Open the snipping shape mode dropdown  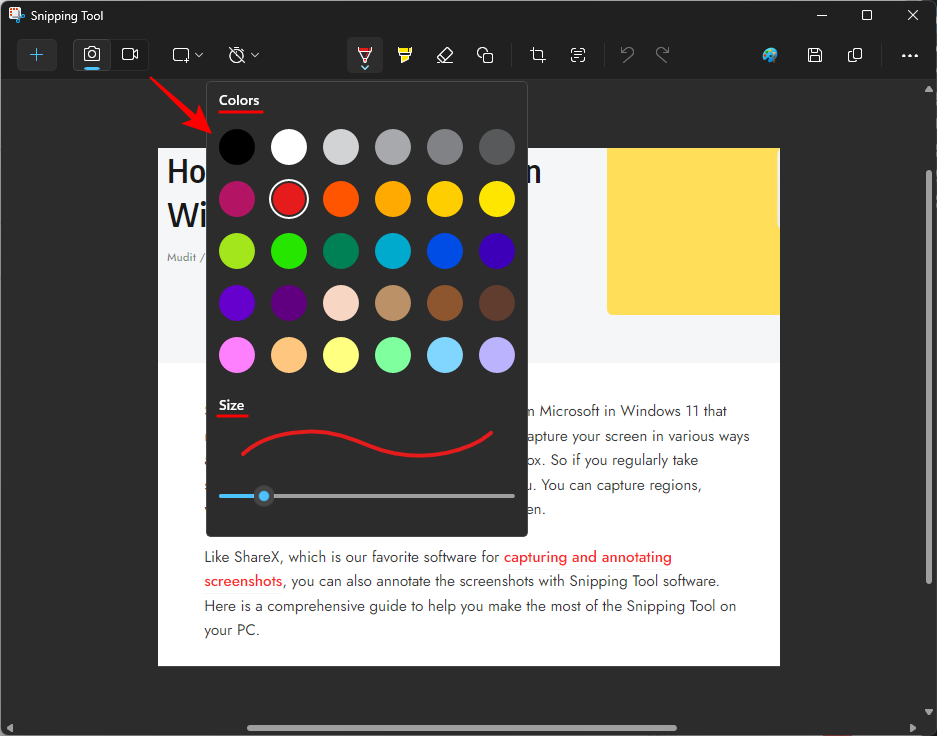[188, 55]
